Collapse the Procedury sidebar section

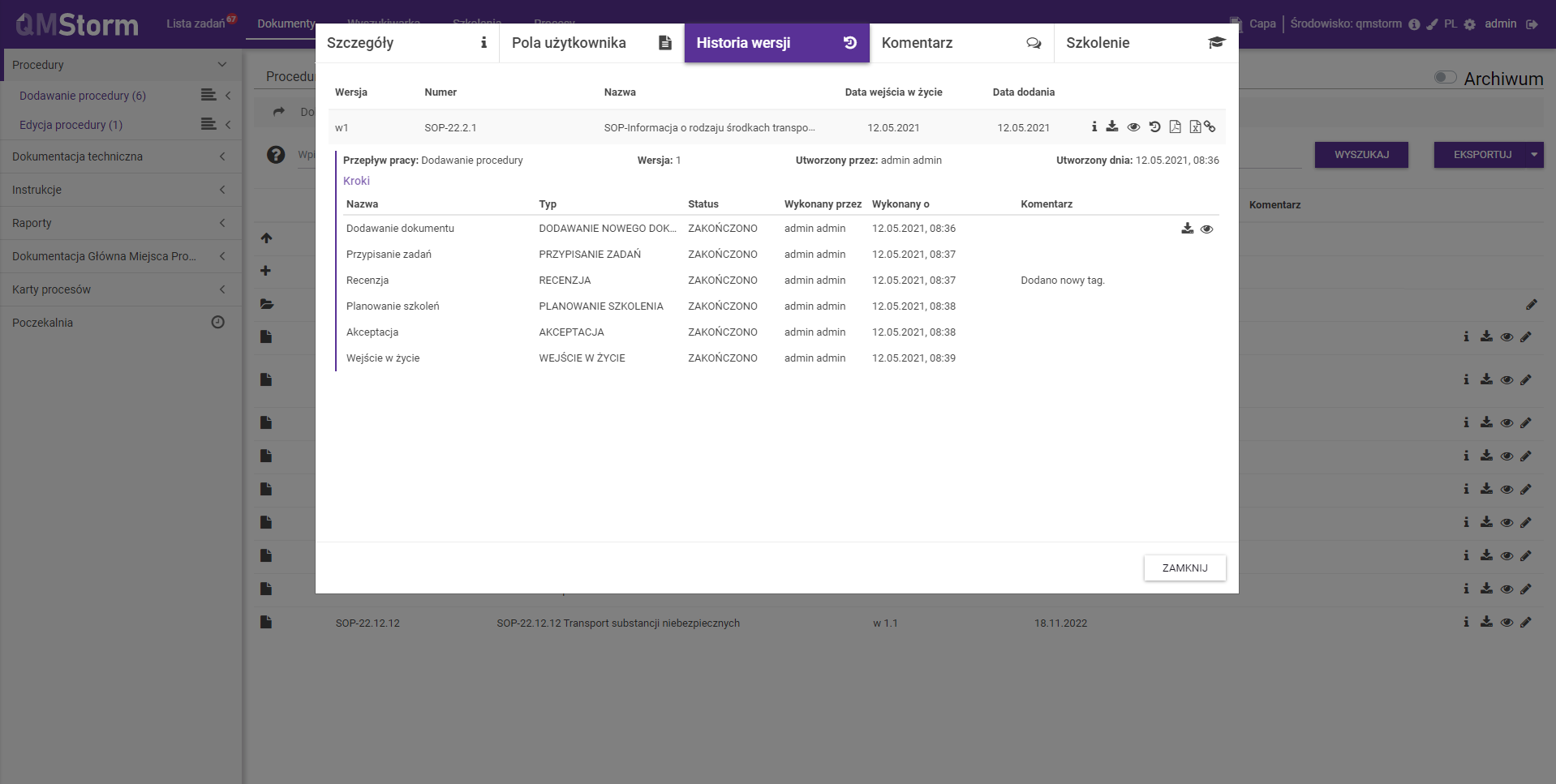click(x=221, y=65)
